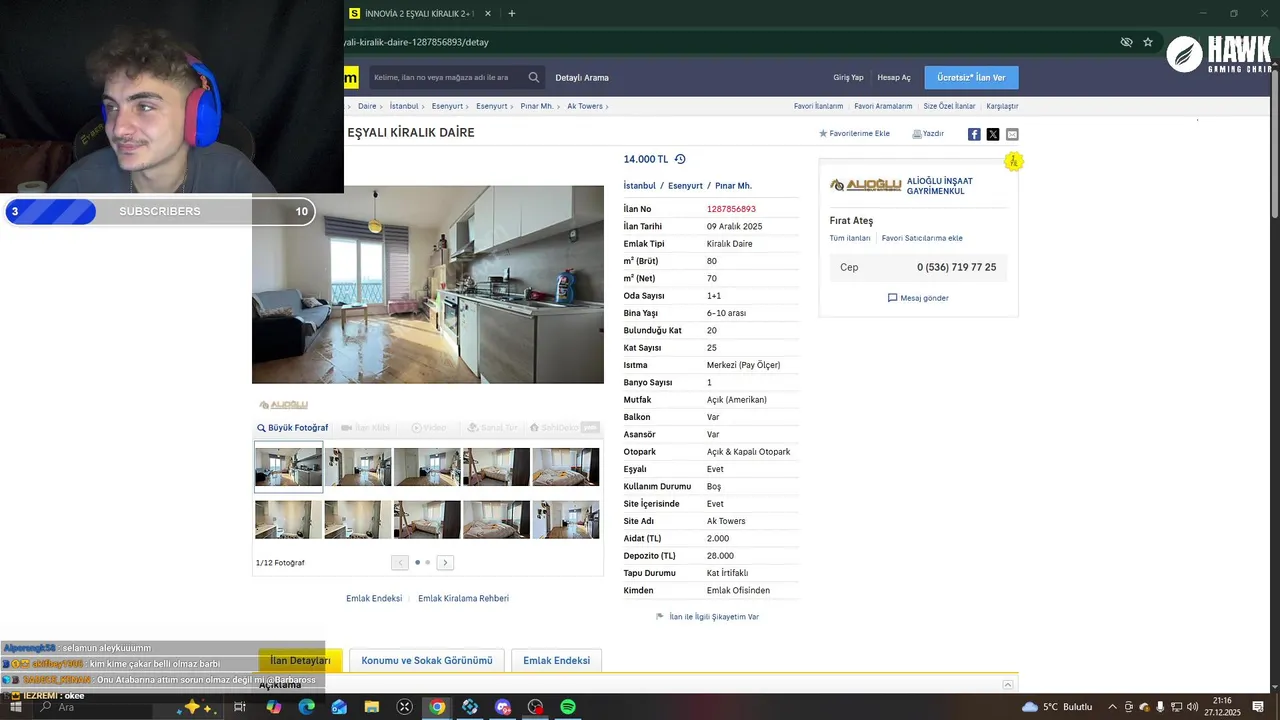Click the 1 Yıl yellow badge
The width and height of the screenshot is (1280, 720).
(x=1014, y=161)
